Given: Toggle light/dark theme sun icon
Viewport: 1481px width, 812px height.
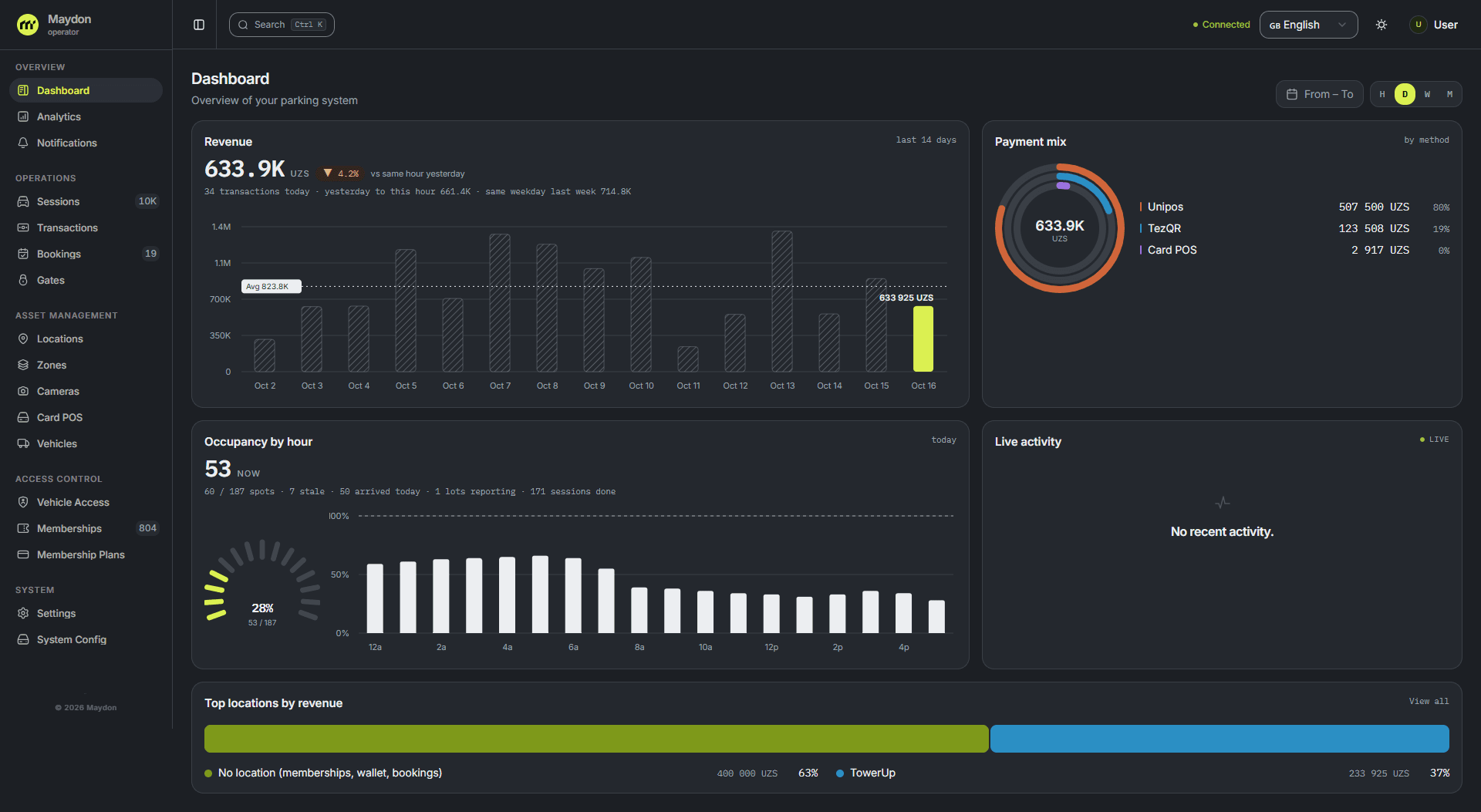Looking at the screenshot, I should tap(1381, 25).
